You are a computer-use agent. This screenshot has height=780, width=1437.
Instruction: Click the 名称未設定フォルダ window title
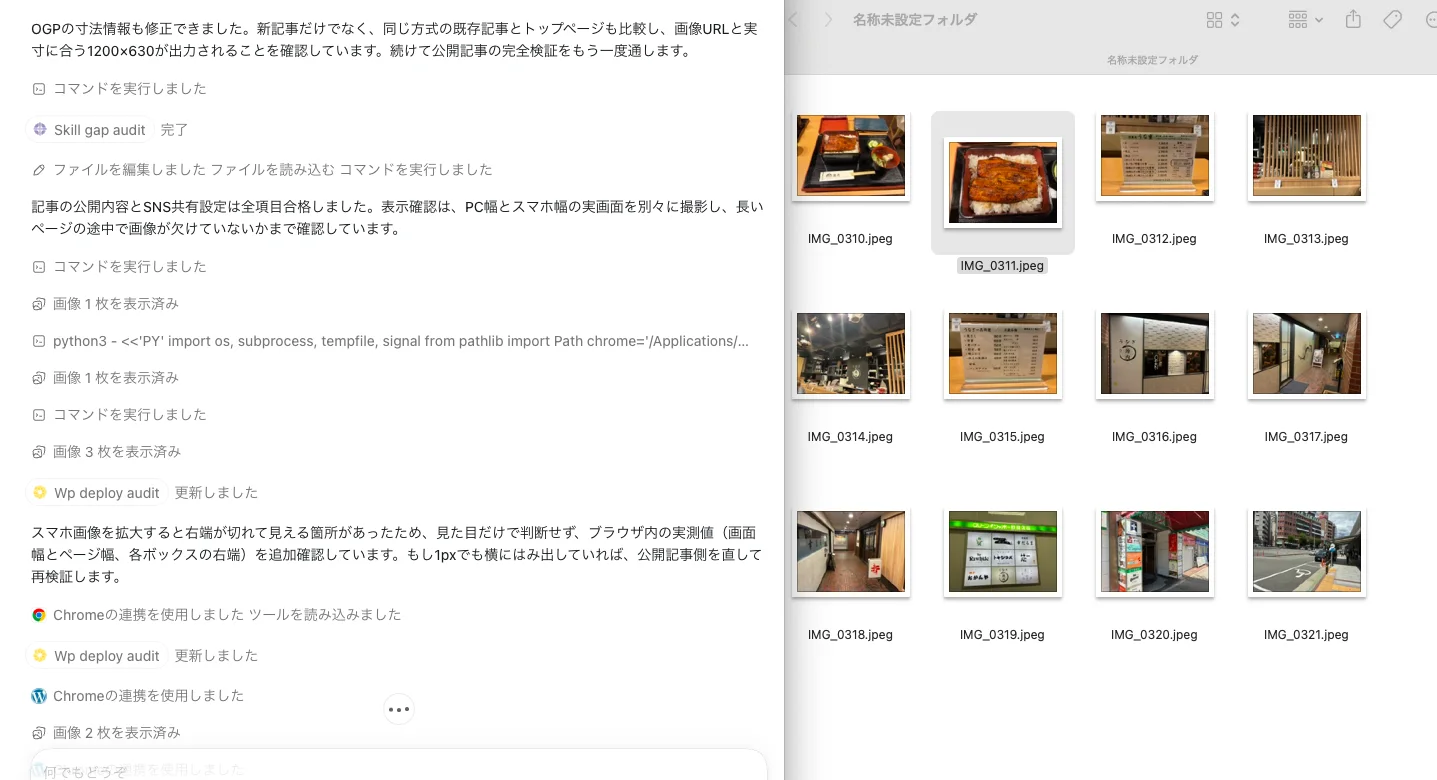coord(915,20)
